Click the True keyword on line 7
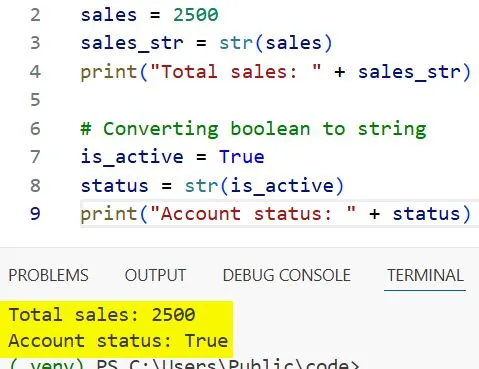 [242, 157]
